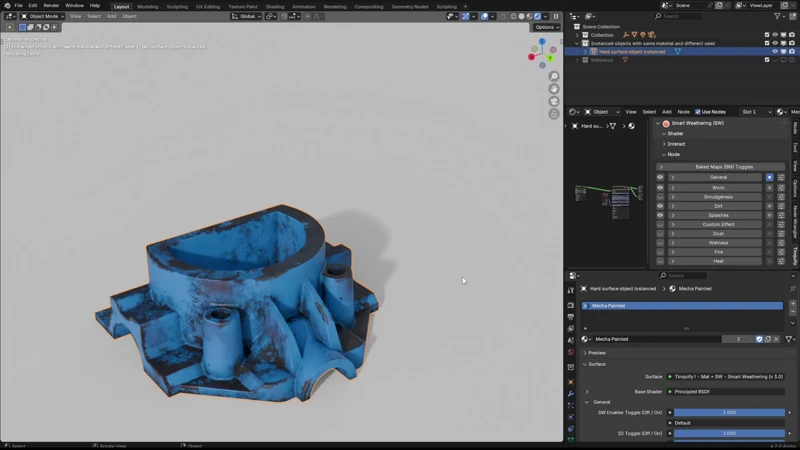Open the viewport Options dropdown
Screen dimensions: 800x450
(547, 27)
